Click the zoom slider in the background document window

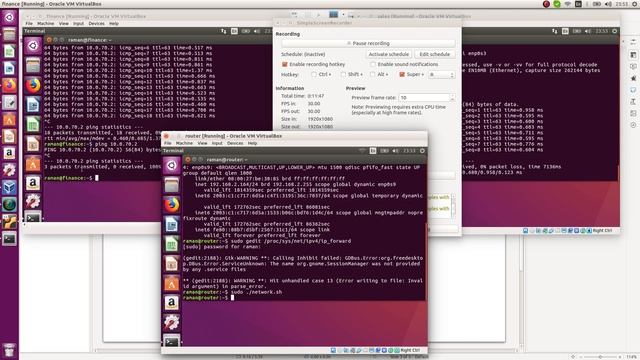coord(600,357)
